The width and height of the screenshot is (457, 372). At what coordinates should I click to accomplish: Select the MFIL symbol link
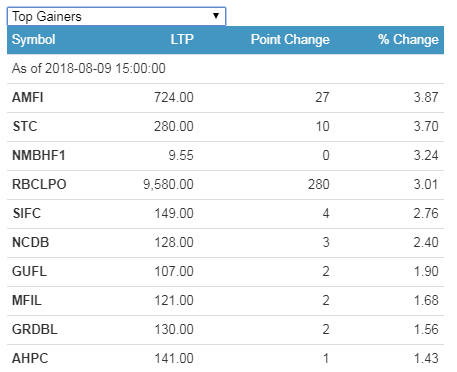27,301
